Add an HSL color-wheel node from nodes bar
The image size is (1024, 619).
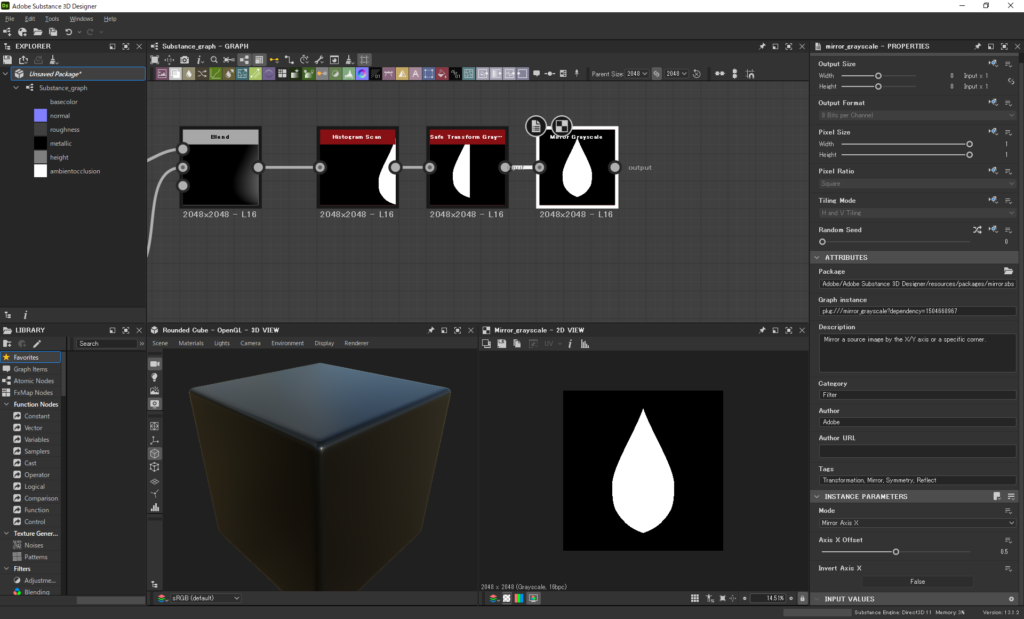click(362, 74)
